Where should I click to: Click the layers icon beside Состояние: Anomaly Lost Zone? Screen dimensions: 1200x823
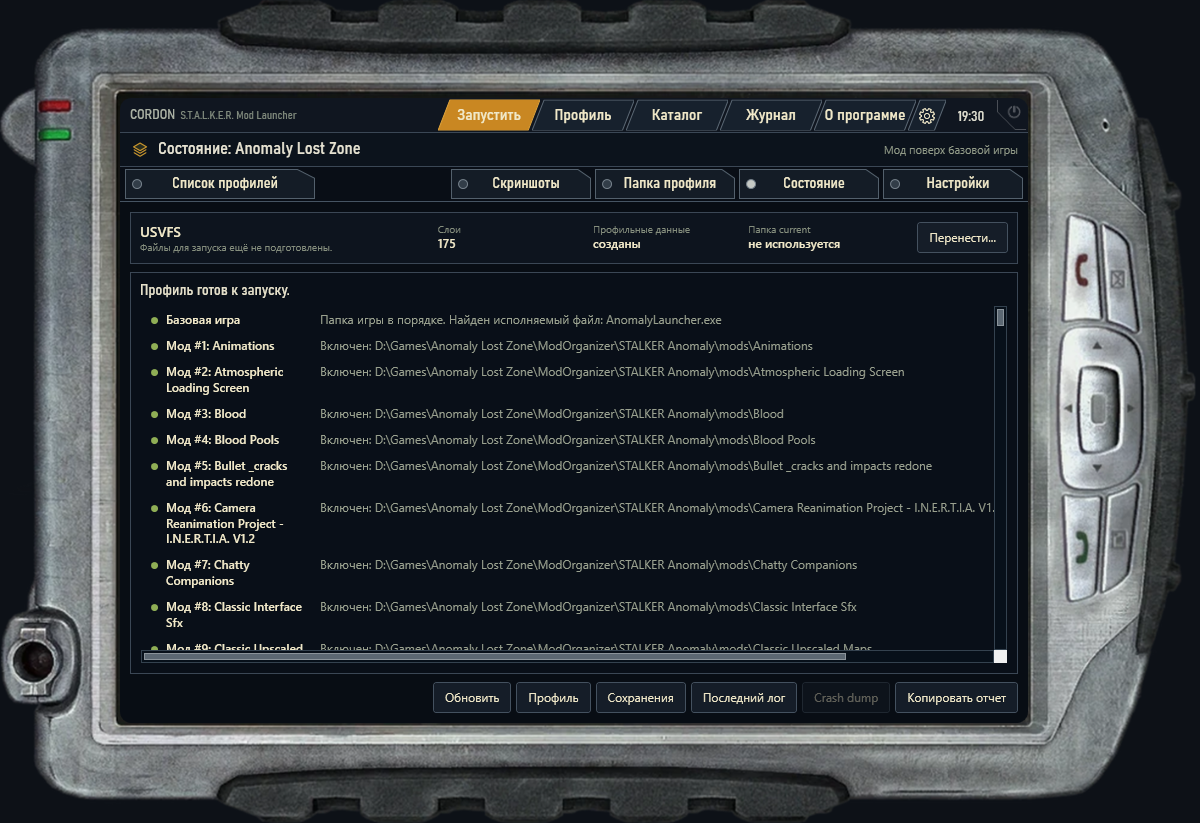coord(140,149)
